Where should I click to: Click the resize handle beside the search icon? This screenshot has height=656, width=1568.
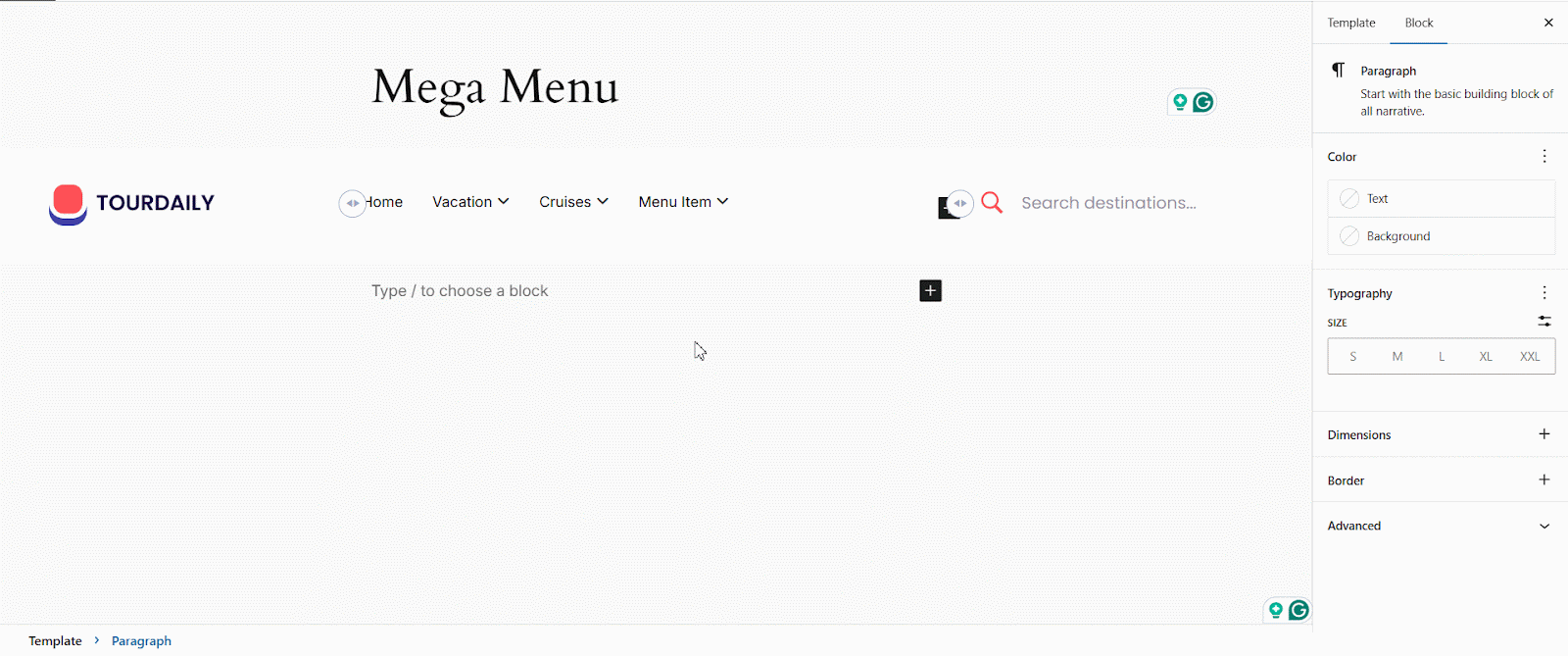click(960, 203)
